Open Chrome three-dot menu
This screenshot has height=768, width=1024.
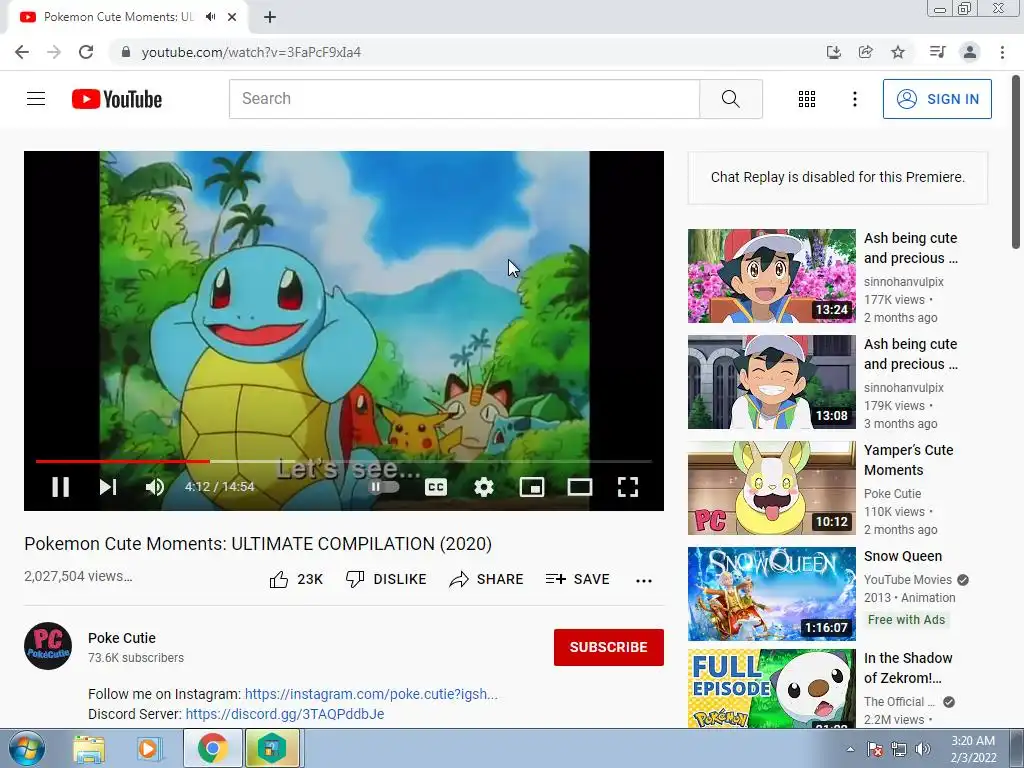click(x=1002, y=52)
